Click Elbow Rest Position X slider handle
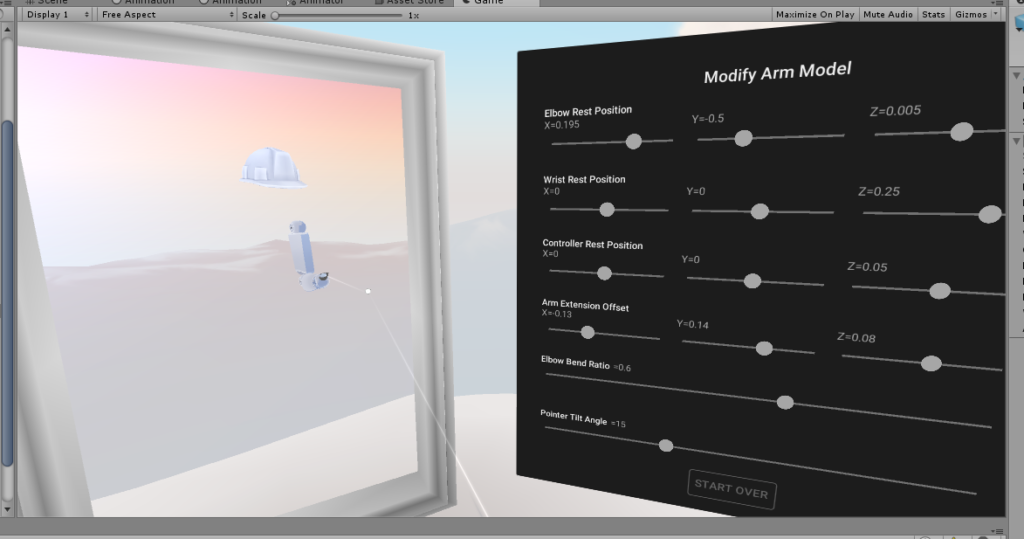The width and height of the screenshot is (1024, 539). pos(633,141)
